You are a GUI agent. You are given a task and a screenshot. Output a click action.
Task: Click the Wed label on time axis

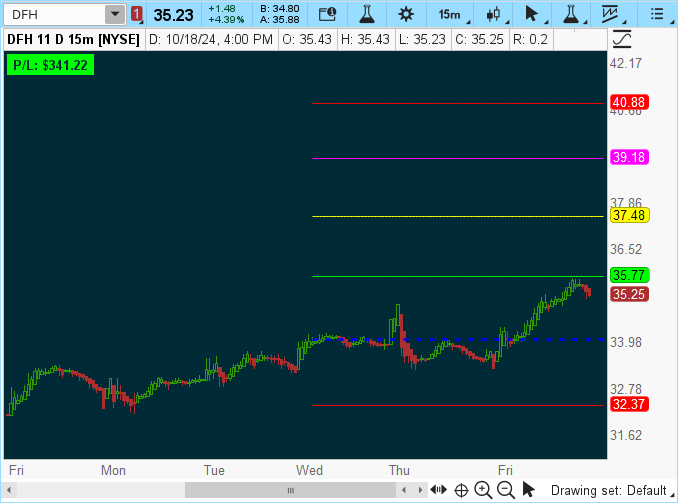[x=309, y=470]
